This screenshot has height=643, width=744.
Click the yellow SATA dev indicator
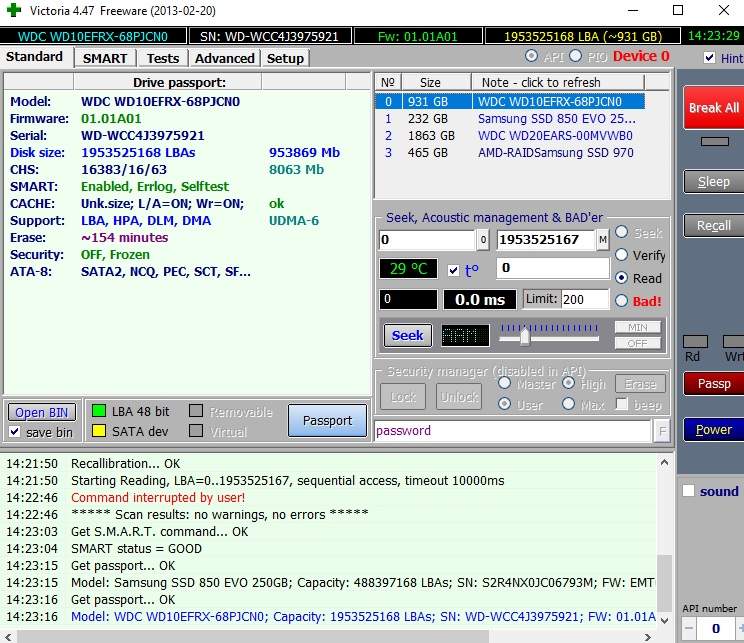click(x=99, y=431)
